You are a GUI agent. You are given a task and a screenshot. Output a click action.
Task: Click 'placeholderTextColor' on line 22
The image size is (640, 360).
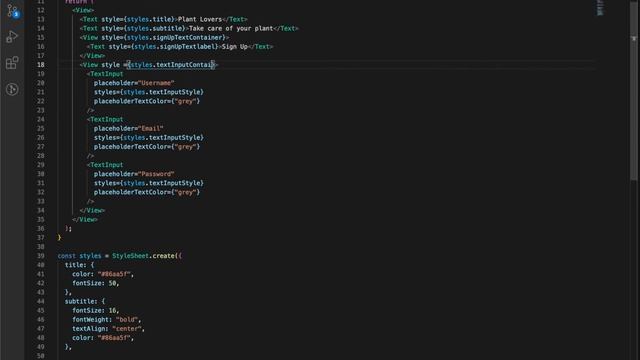point(130,101)
